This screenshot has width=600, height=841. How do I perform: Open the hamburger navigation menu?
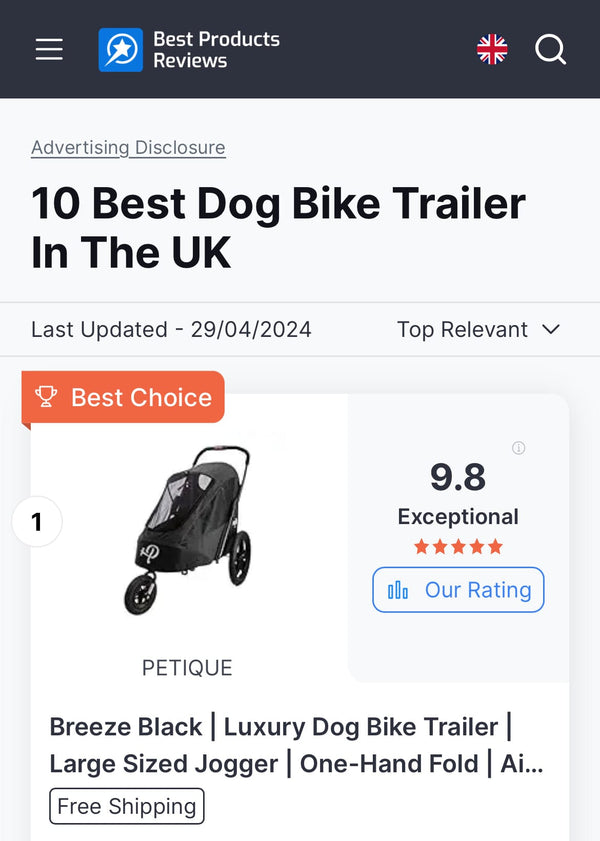pyautogui.click(x=49, y=49)
